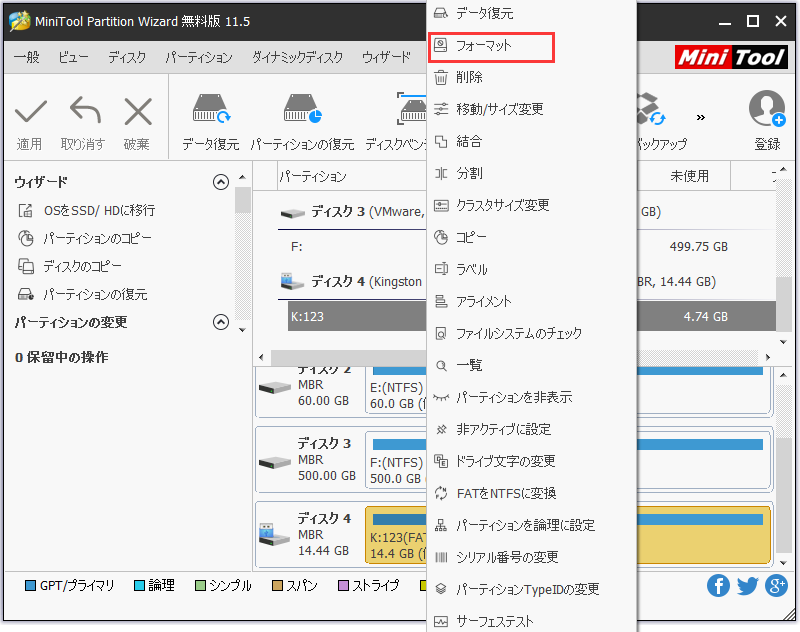
Task: Select the K:123 partition row
Action: click(x=357, y=317)
